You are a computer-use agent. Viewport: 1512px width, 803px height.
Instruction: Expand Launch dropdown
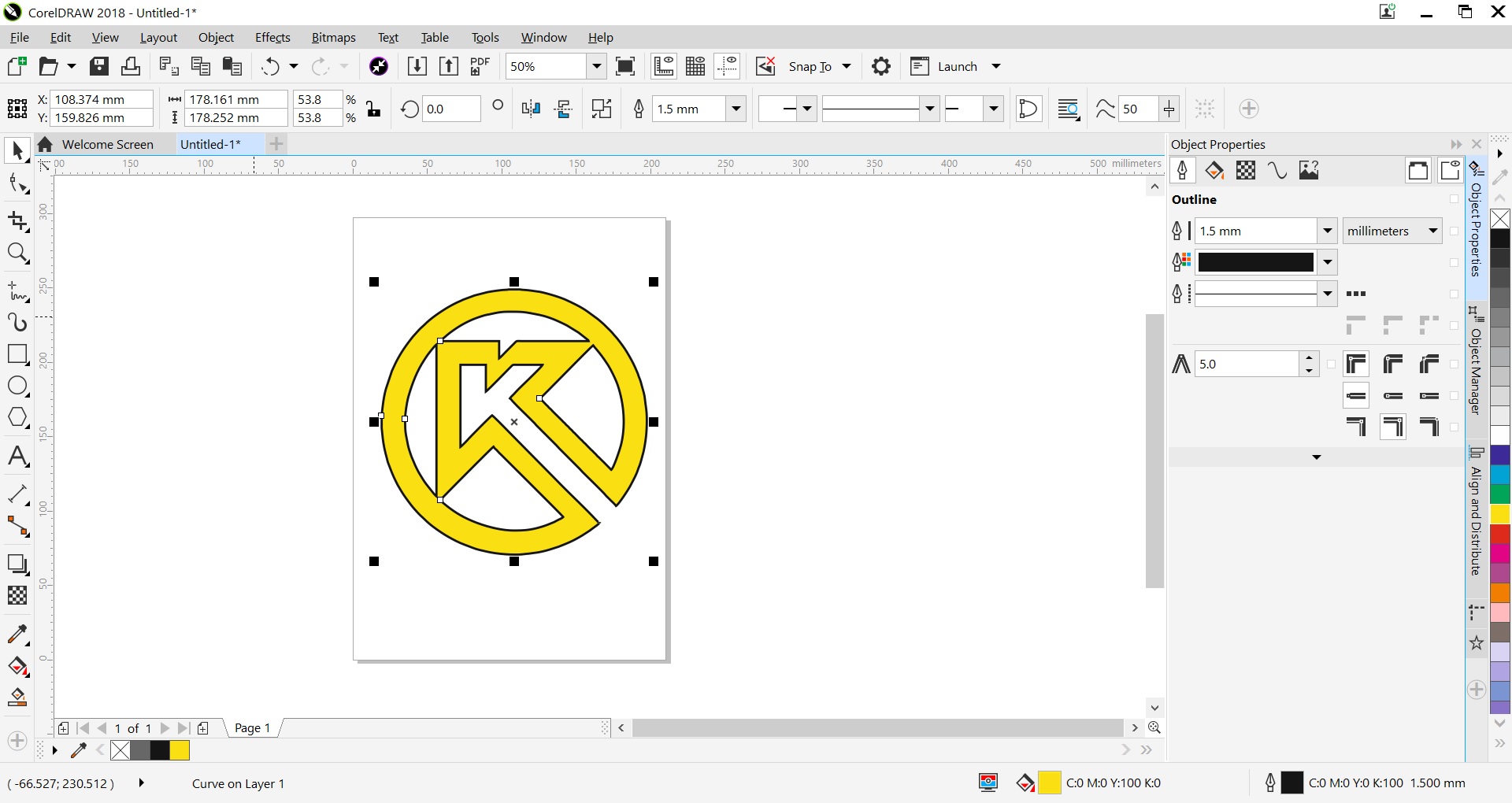[995, 66]
